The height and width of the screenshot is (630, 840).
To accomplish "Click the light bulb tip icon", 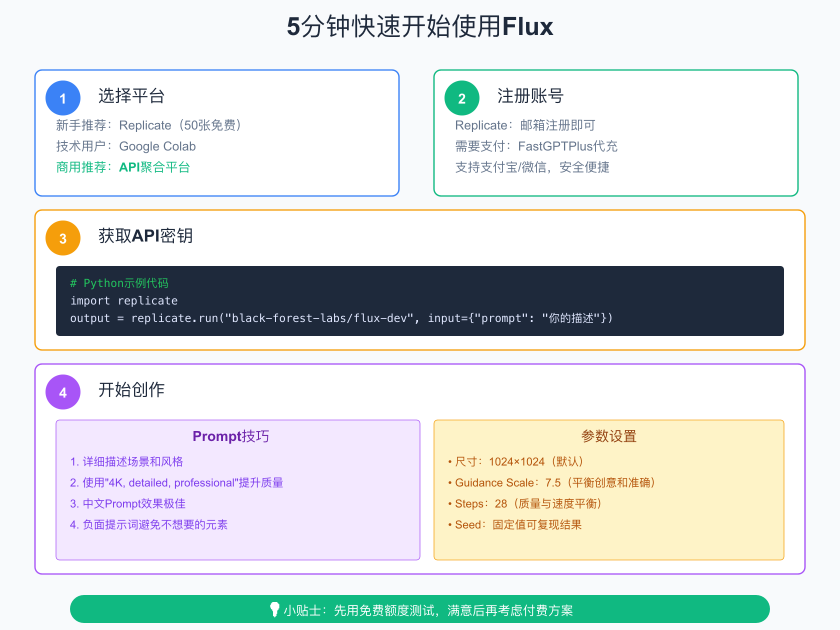I will 274,610.
